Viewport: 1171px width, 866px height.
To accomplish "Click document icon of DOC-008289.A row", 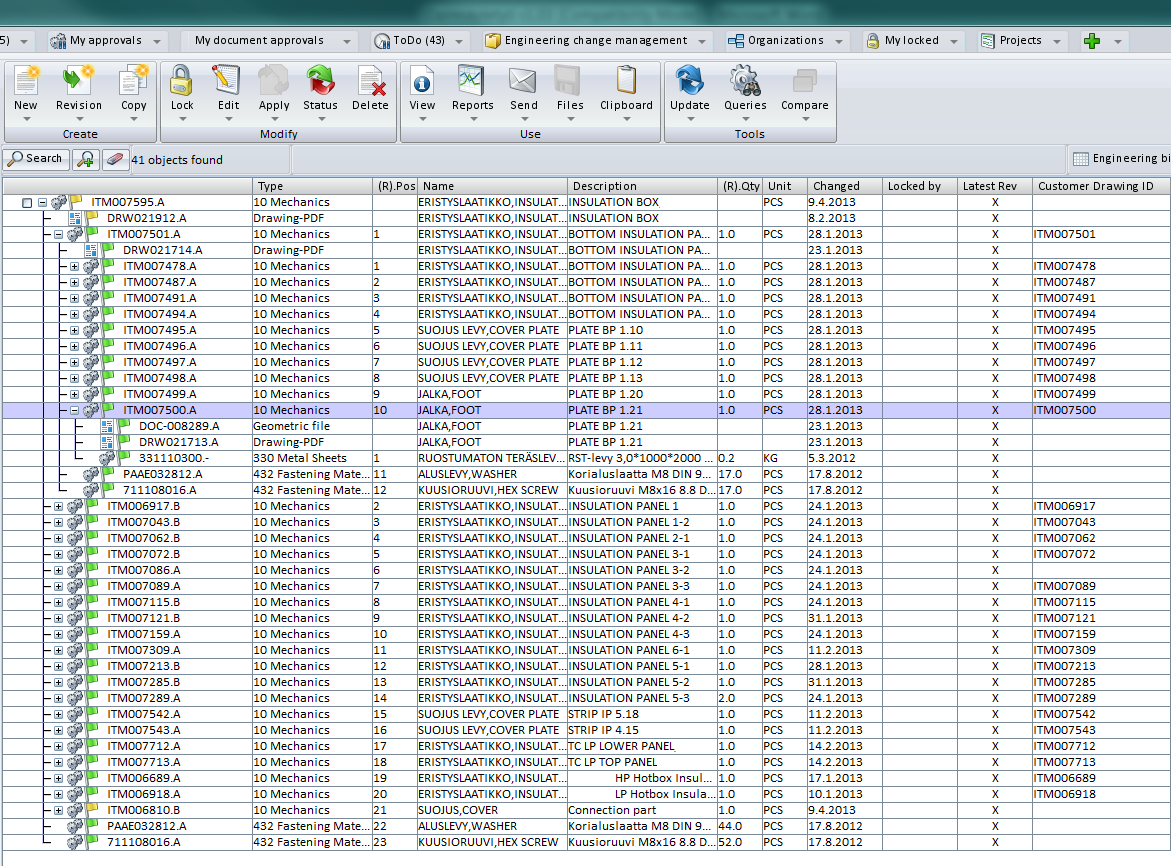I will (x=107, y=426).
